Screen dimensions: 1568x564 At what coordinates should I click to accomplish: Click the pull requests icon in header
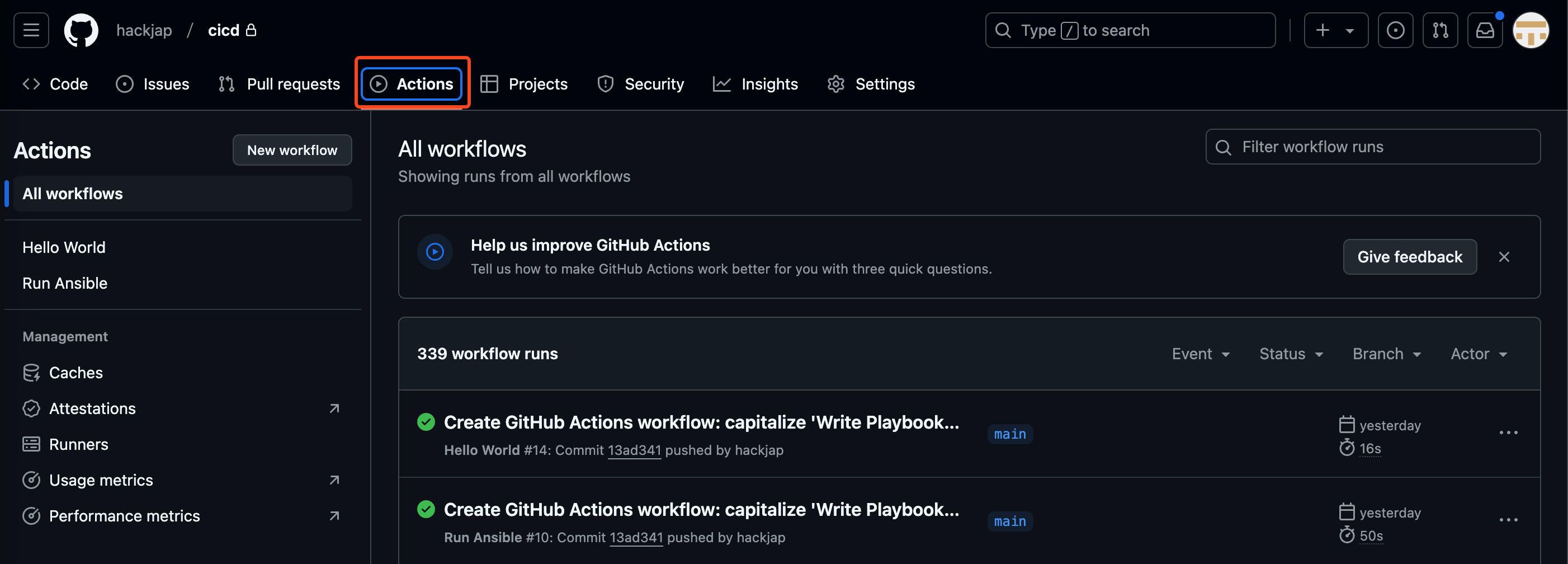click(x=1439, y=30)
